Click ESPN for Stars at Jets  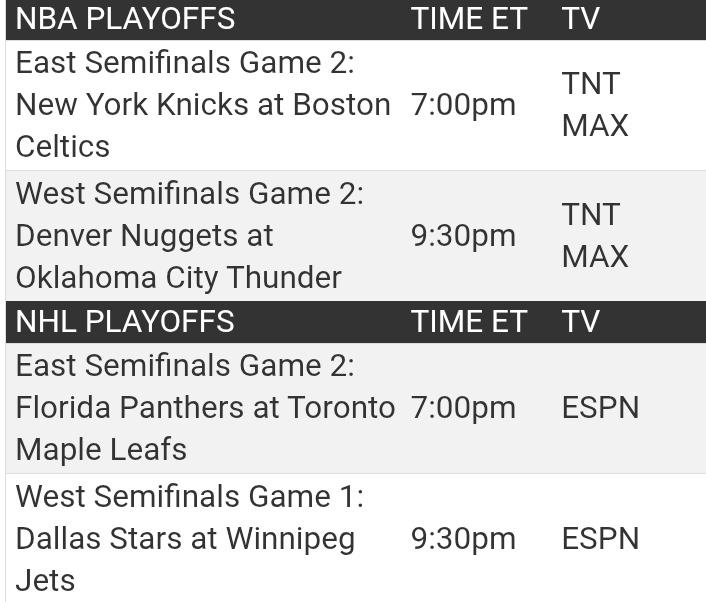601,539
